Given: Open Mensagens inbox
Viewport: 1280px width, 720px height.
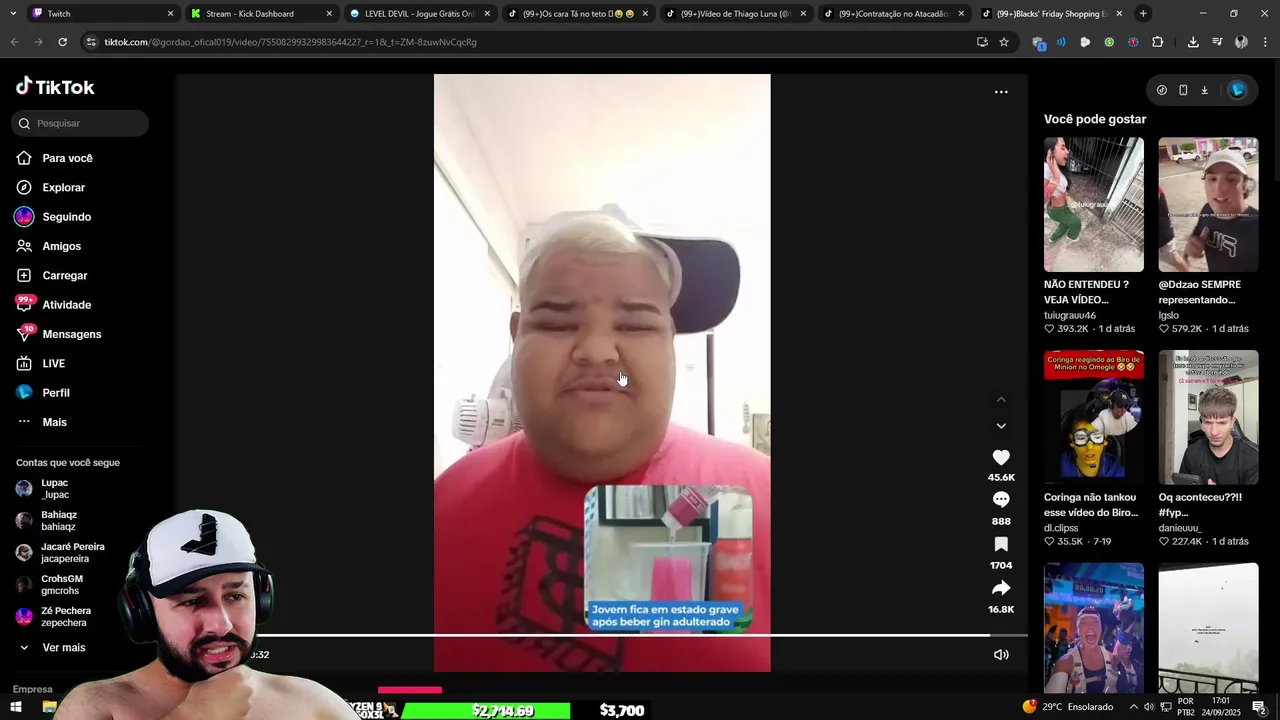Looking at the screenshot, I should pos(71,334).
